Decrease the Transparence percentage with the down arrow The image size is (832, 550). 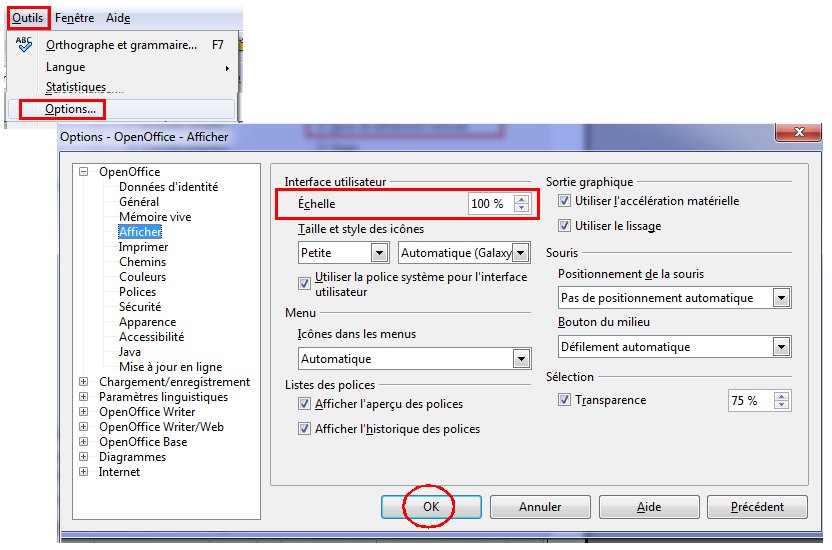coord(783,405)
